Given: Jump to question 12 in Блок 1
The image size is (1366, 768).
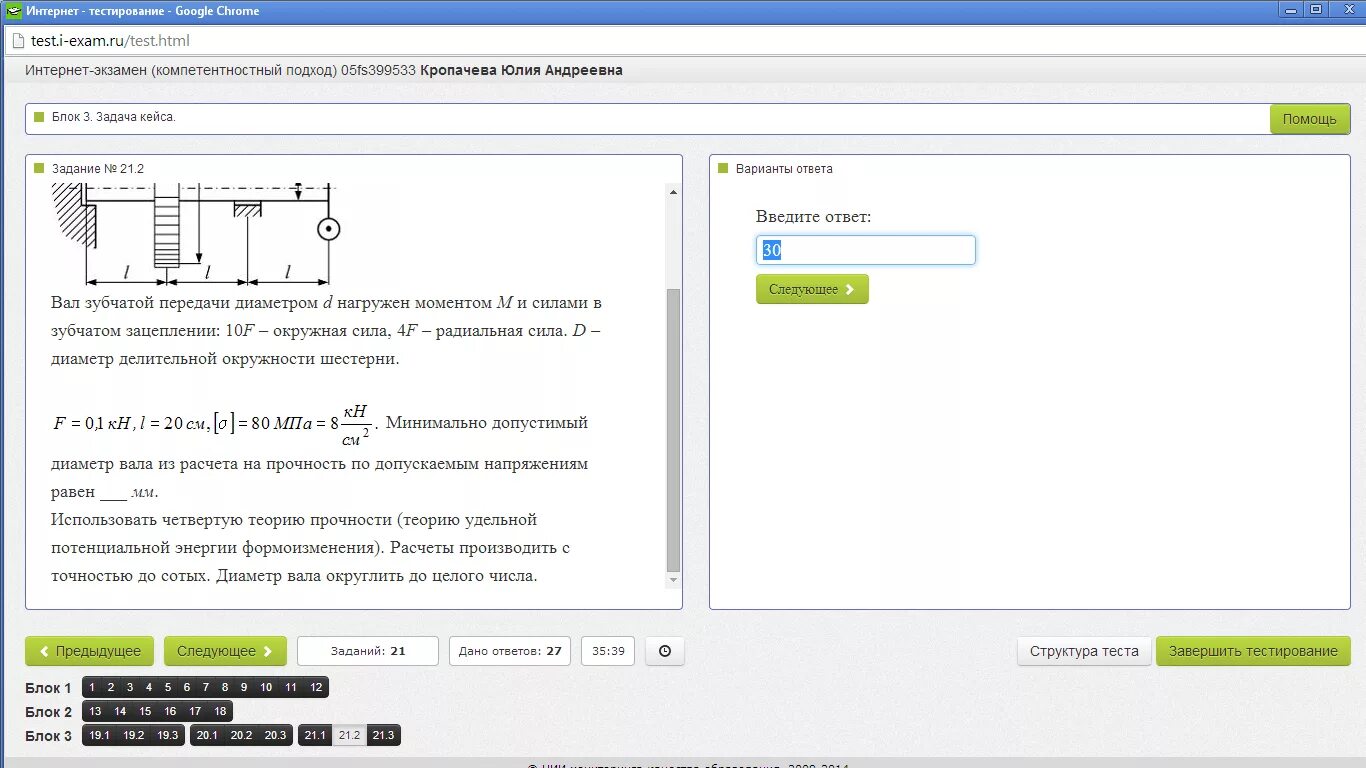Looking at the screenshot, I should tap(316, 687).
